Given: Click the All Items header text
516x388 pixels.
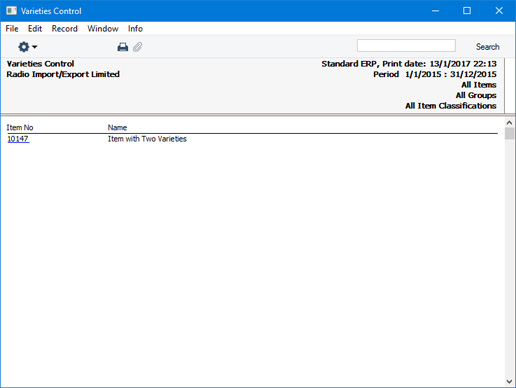Looking at the screenshot, I should 479,85.
